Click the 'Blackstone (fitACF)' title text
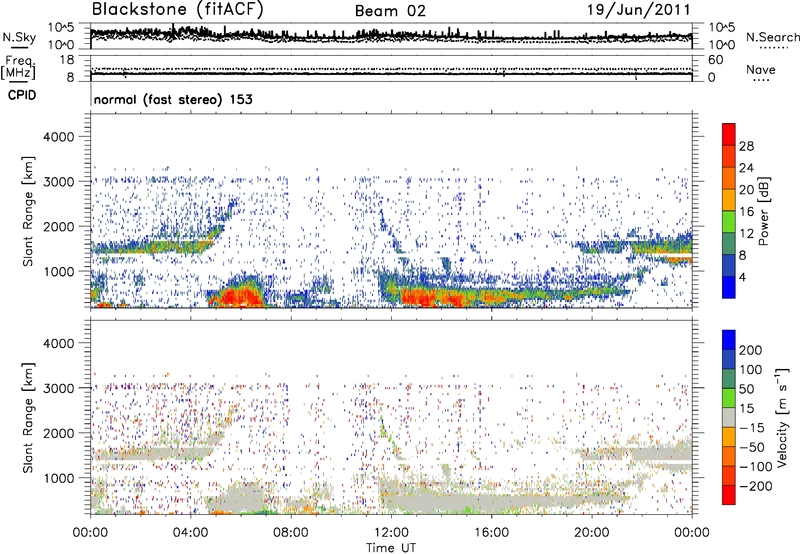800x554 pixels. coord(178,10)
